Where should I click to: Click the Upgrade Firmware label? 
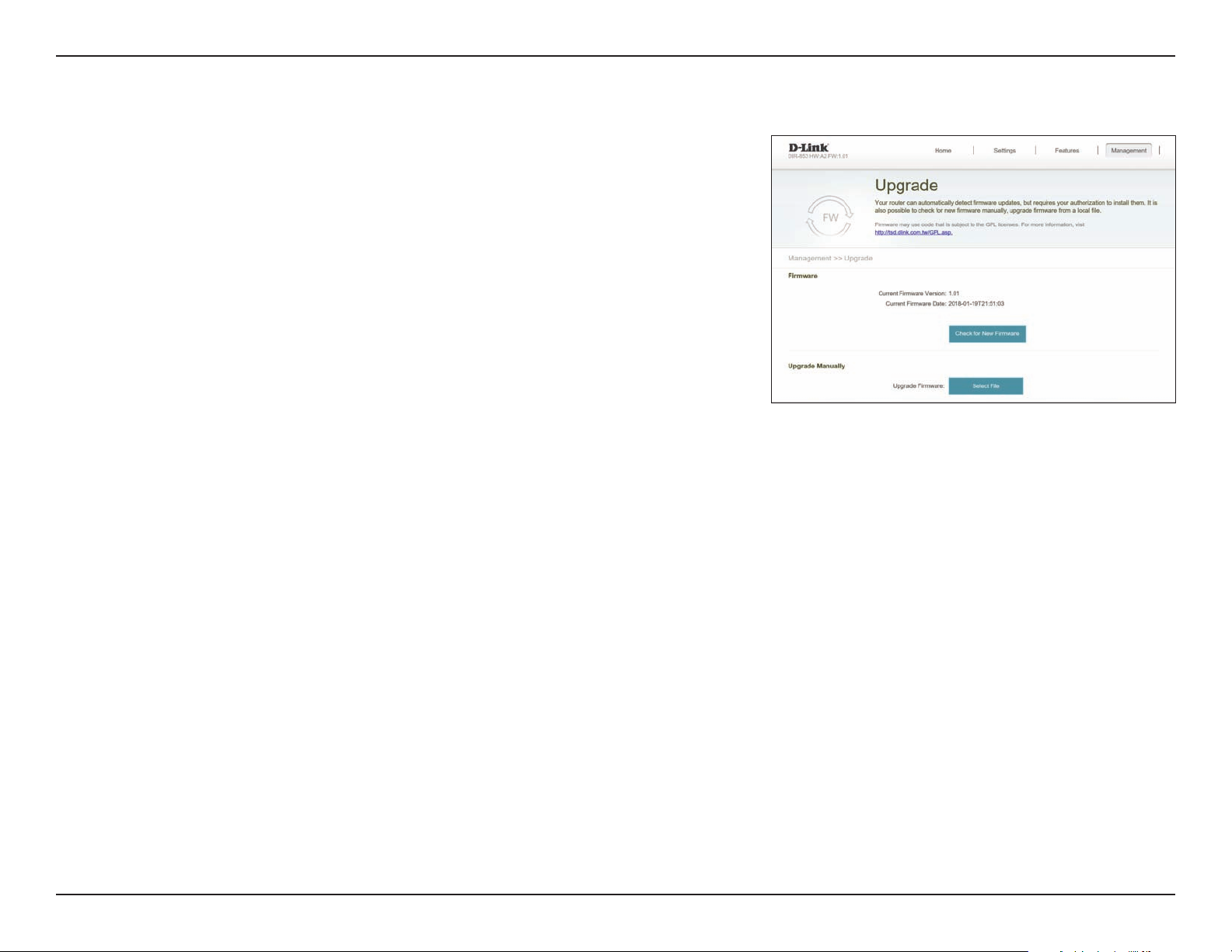coord(918,386)
